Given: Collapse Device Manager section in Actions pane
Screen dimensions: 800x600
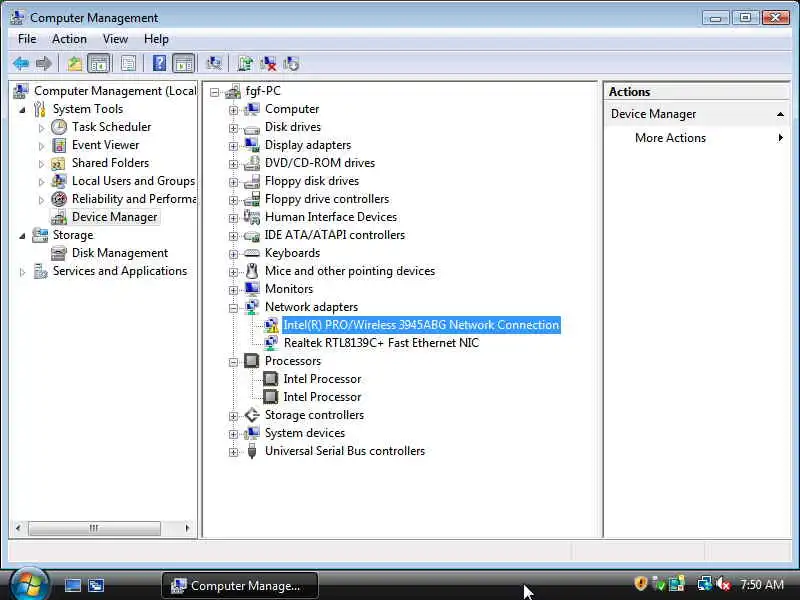Looking at the screenshot, I should (780, 114).
